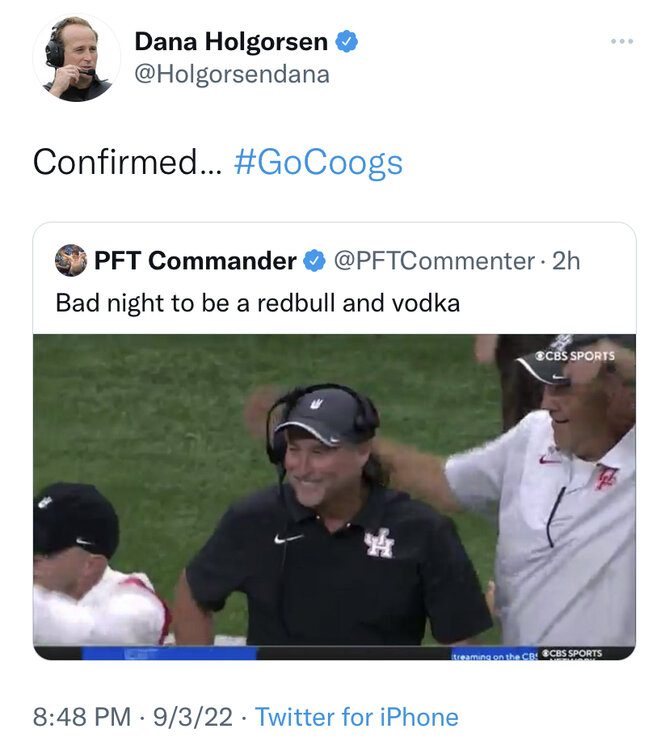
Task: Click the PFT Commander display name
Action: 195,261
